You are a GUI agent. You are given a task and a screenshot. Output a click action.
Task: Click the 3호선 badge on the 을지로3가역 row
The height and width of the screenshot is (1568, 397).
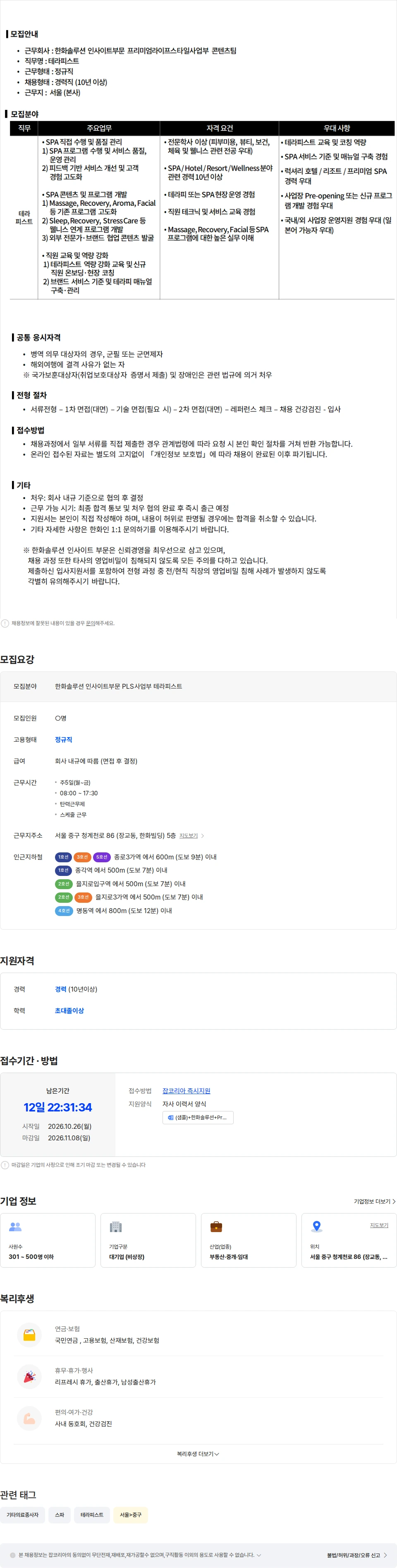(x=83, y=897)
